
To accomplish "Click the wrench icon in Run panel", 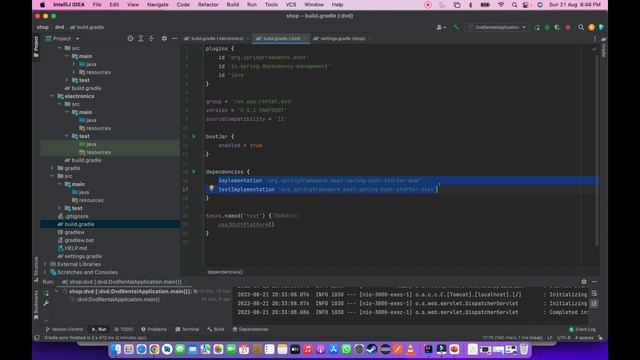I will tap(46, 303).
